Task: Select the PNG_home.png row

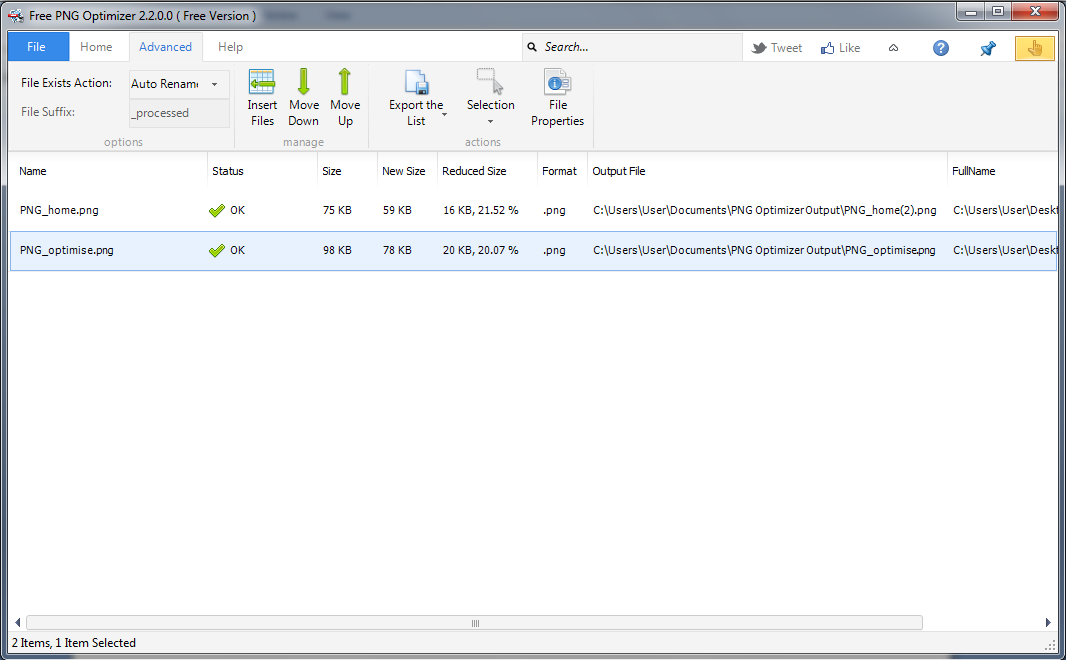Action: (x=60, y=210)
